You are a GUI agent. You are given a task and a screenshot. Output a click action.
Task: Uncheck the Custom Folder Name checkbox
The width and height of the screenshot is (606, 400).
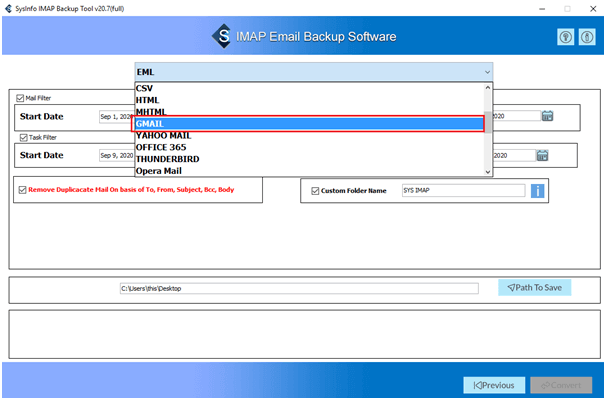(x=316, y=190)
